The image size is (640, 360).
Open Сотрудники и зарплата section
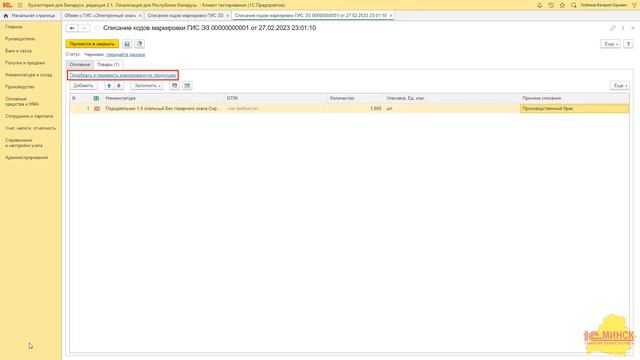point(29,116)
